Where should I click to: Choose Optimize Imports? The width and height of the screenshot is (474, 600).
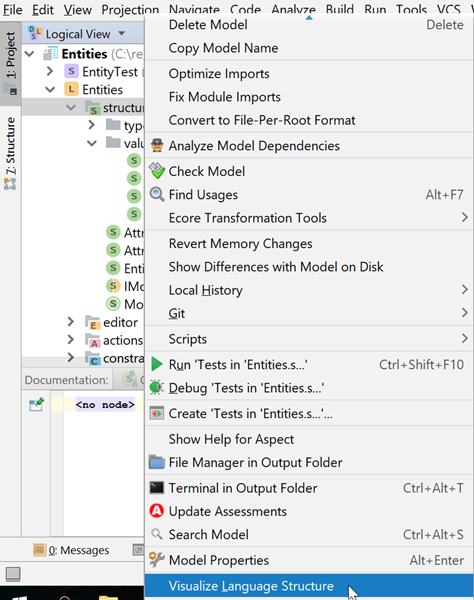coord(309,73)
